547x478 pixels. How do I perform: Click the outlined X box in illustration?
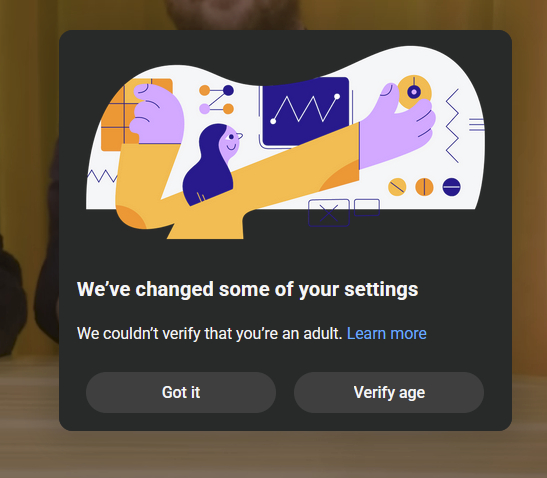329,213
